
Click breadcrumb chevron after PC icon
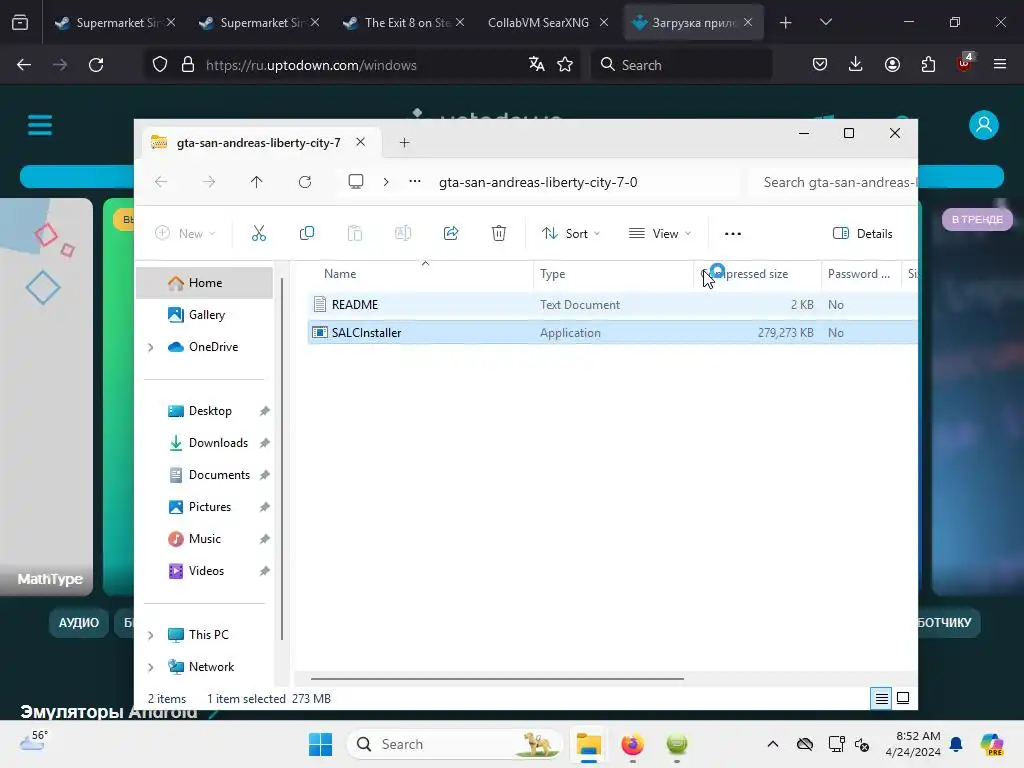coord(386,182)
